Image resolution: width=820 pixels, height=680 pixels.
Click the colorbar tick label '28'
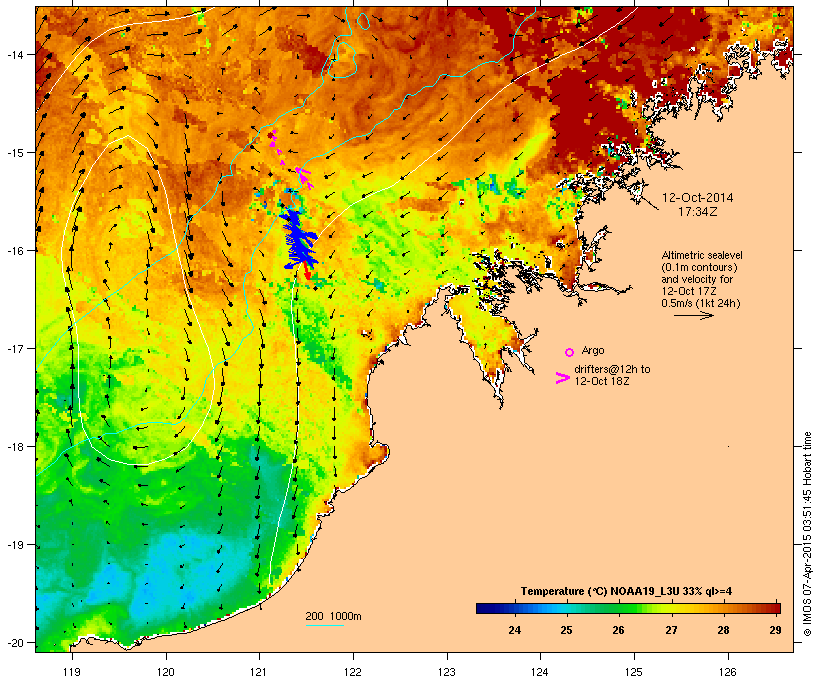(723, 630)
